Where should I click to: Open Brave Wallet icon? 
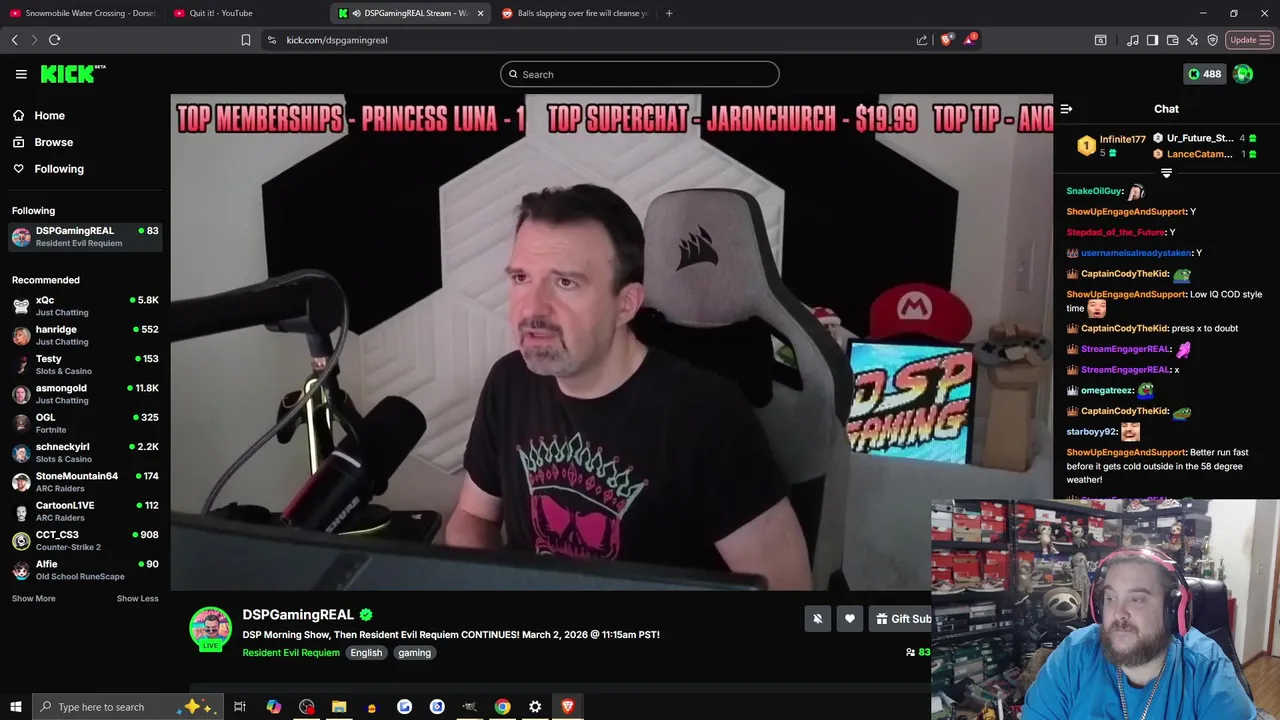(1172, 40)
